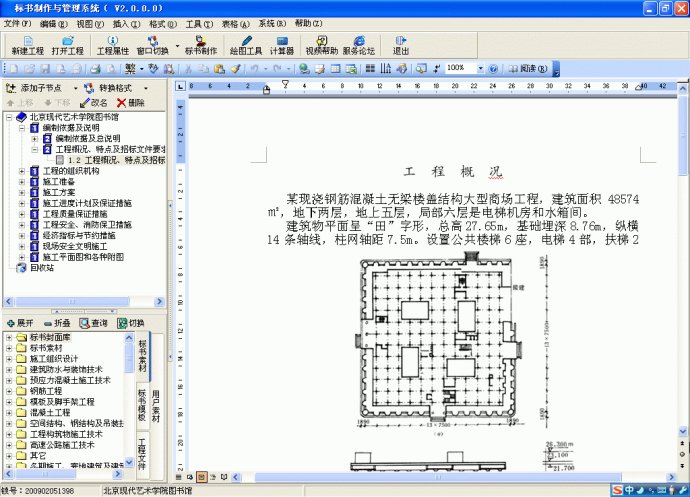Select the 1.2 工程概况 document node
690x497 pixels.
111,160
